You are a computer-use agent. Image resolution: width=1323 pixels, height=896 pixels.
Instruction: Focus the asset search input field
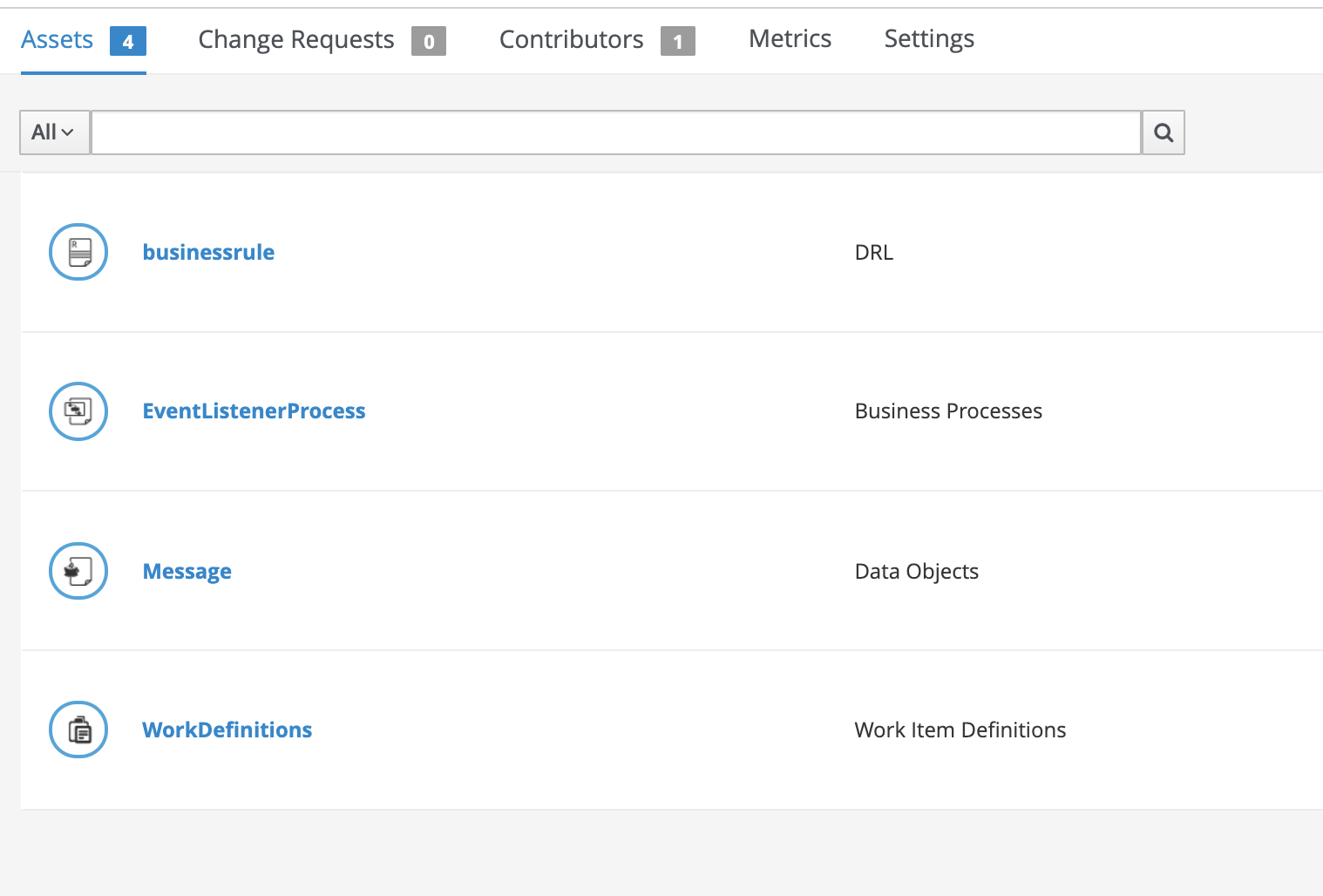pyautogui.click(x=616, y=132)
